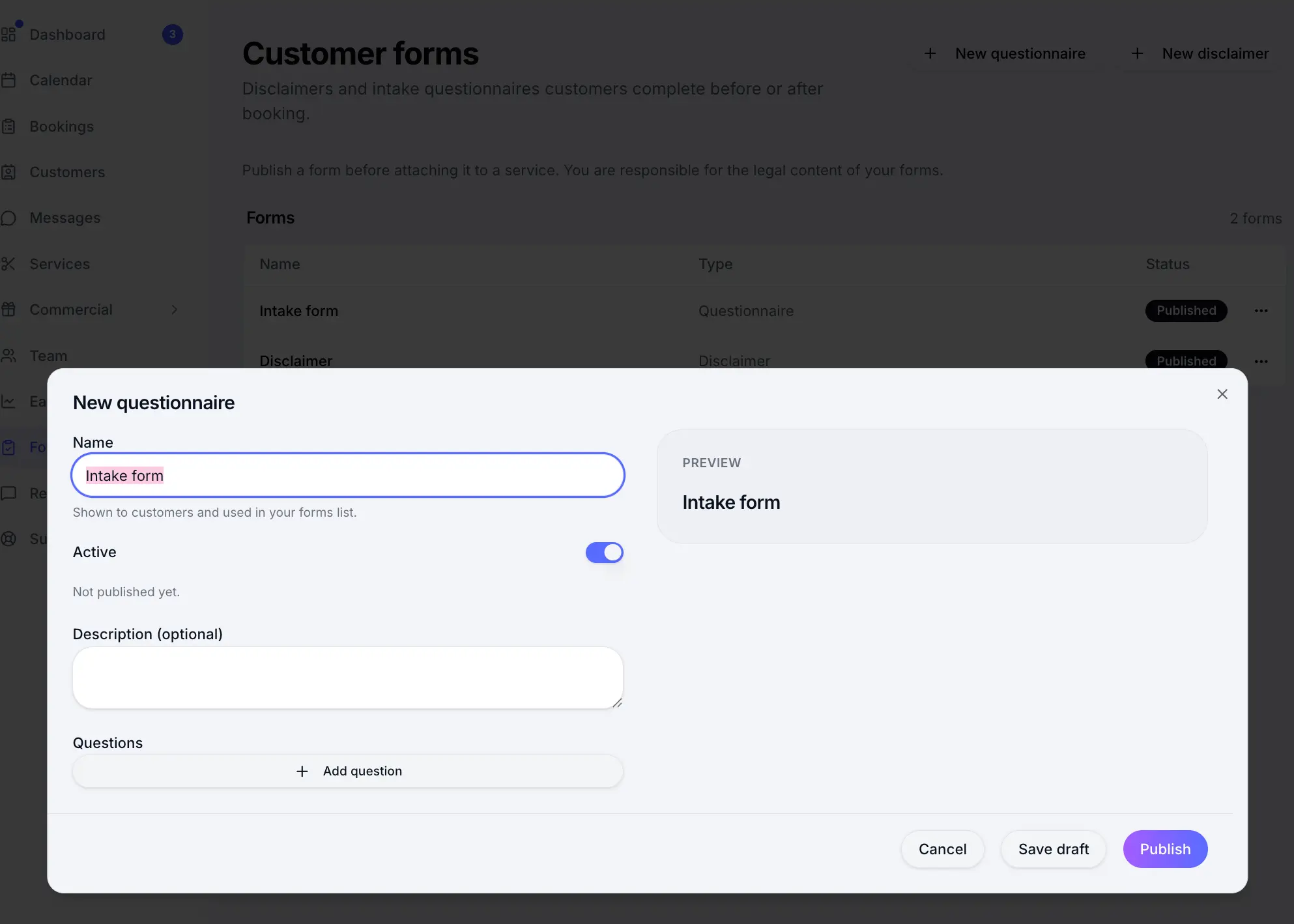Click the Add question button
This screenshot has height=924, width=1294.
coord(348,771)
